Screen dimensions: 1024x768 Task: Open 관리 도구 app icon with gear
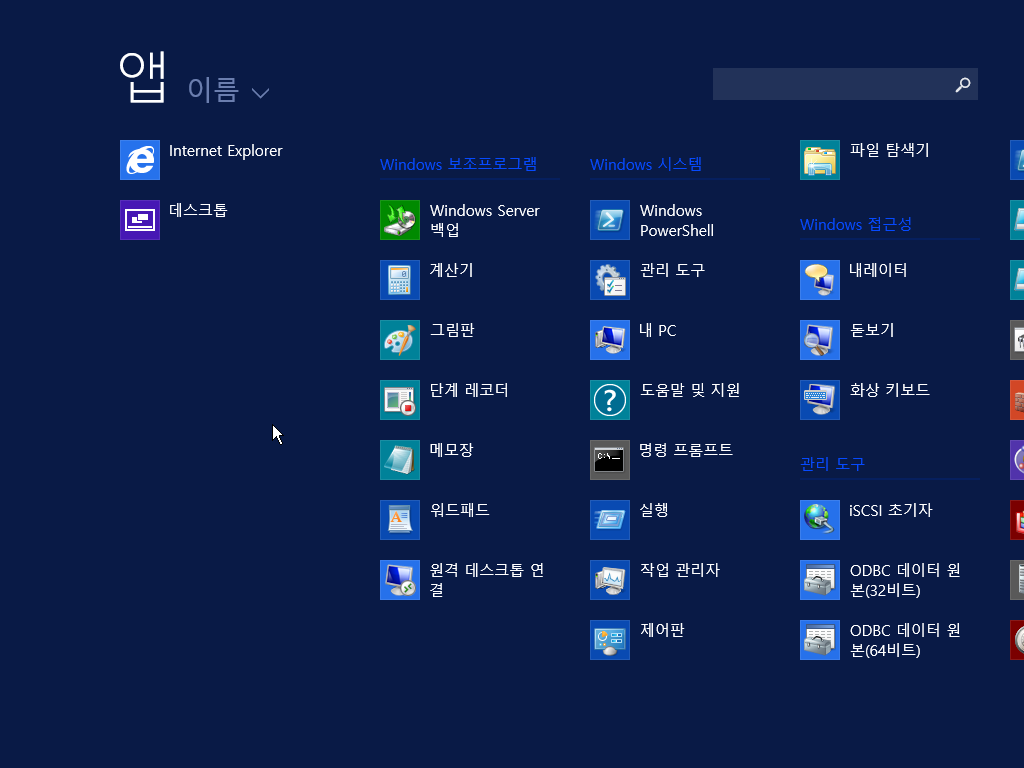[x=610, y=280]
